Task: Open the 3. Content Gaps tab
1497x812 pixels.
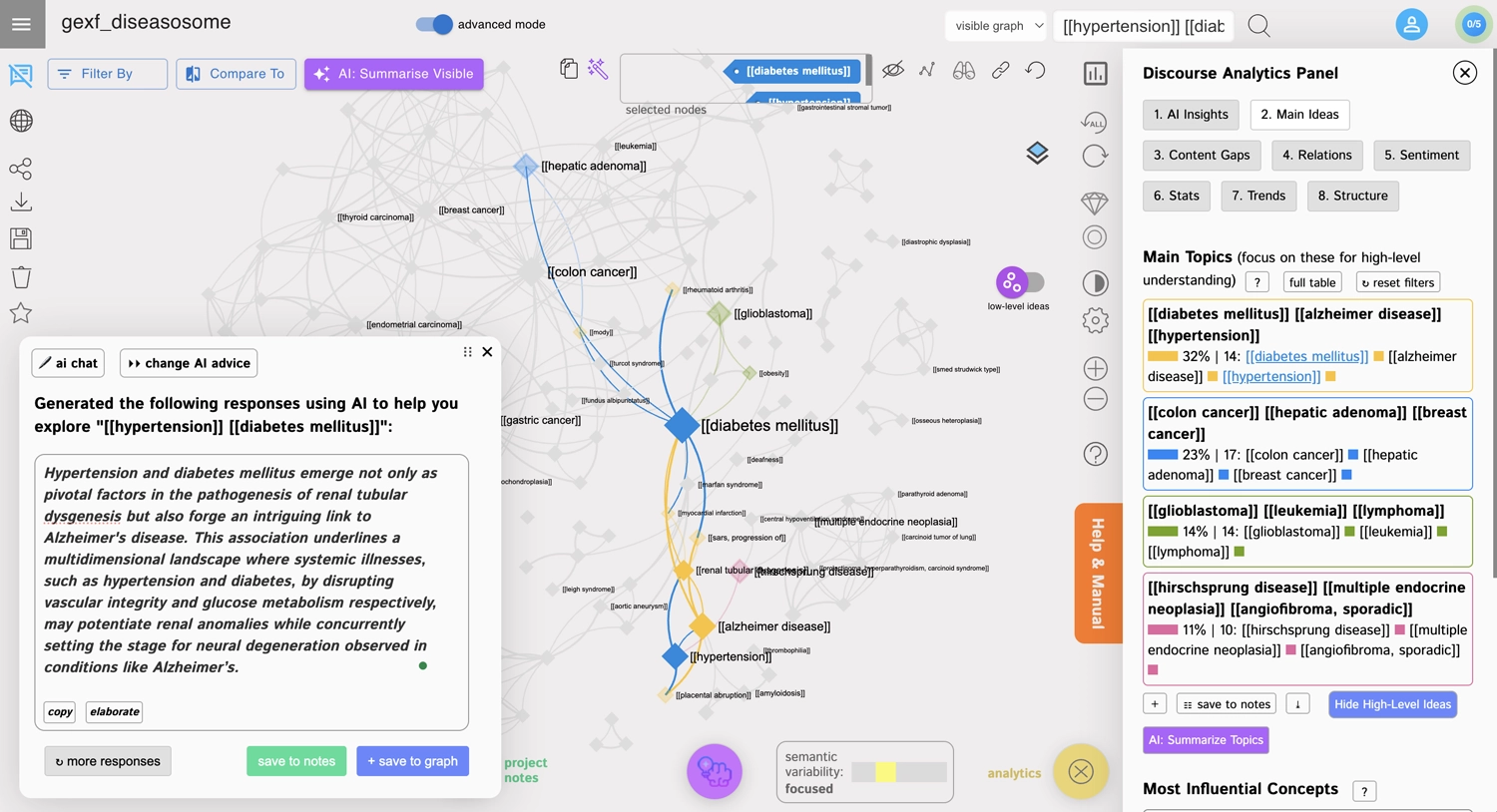Action: pyautogui.click(x=1202, y=155)
